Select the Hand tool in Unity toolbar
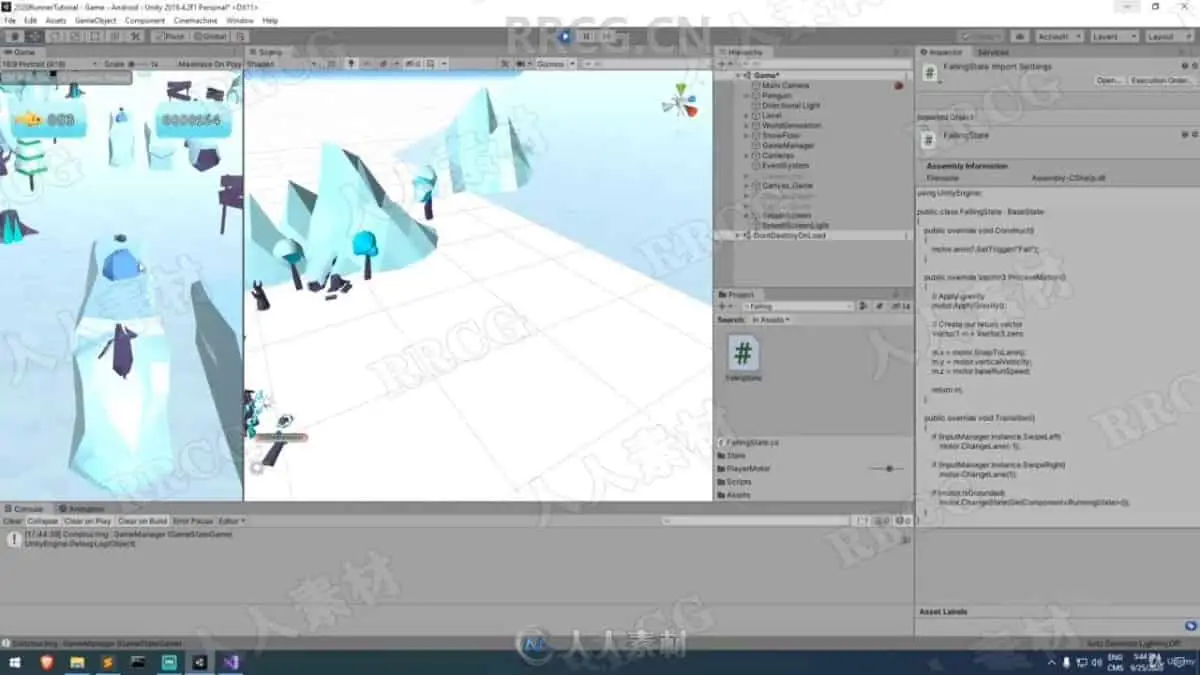Screen dimensions: 1200x675 (15, 36)
